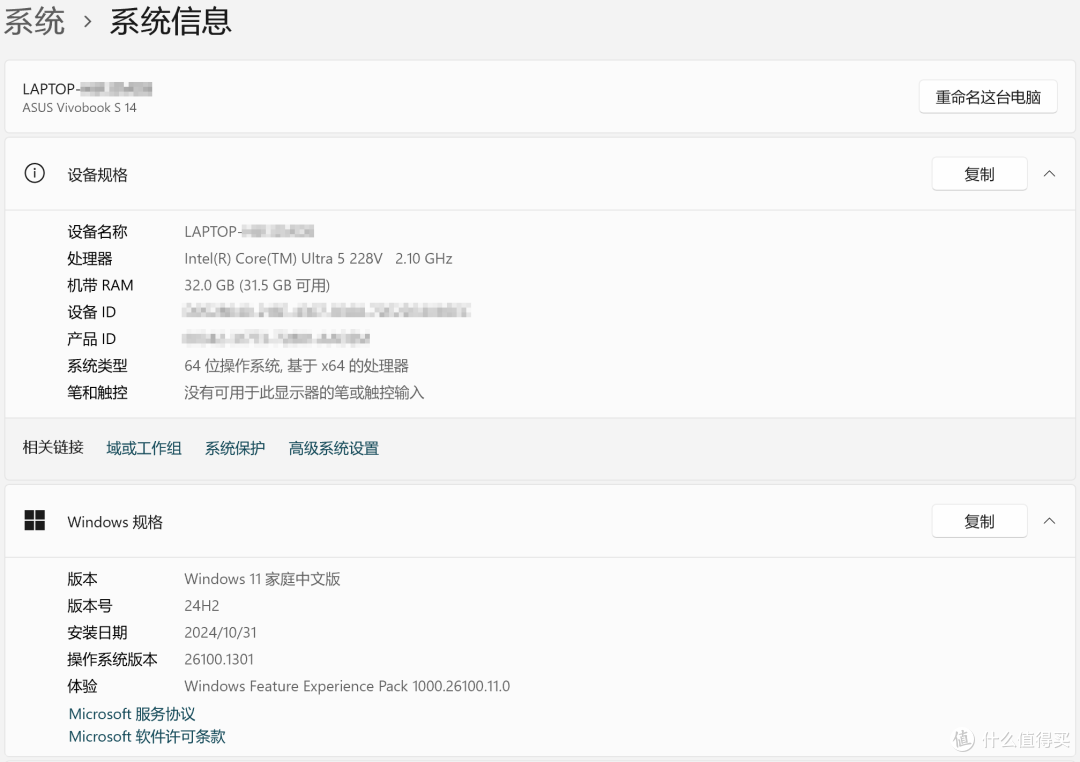Viewport: 1080px width, 762px height.
Task: Copy Windows specs with Windows 规格 复制 button
Action: [979, 522]
